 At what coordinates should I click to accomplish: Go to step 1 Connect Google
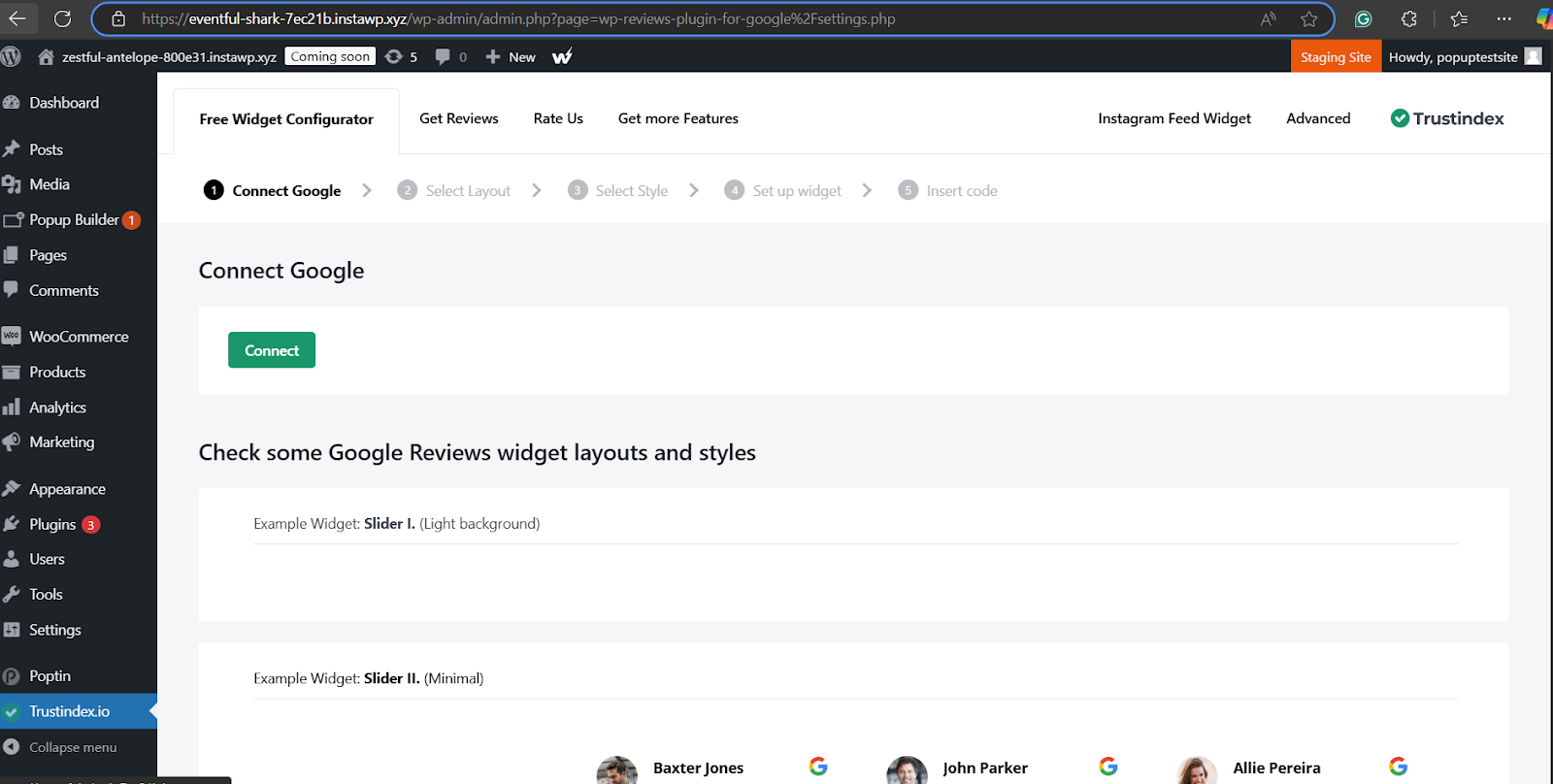tap(273, 190)
